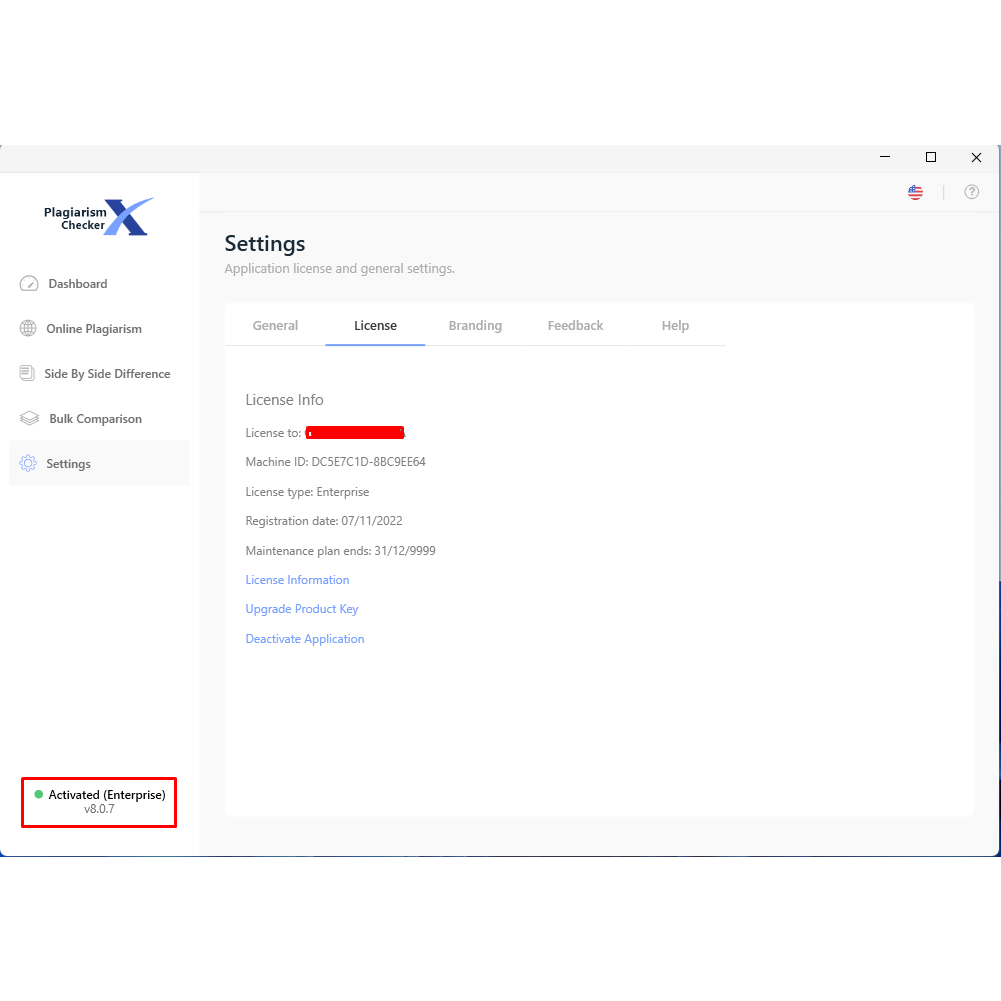Click the Deactivate Application link
This screenshot has height=1001, width=1001.
(x=305, y=639)
